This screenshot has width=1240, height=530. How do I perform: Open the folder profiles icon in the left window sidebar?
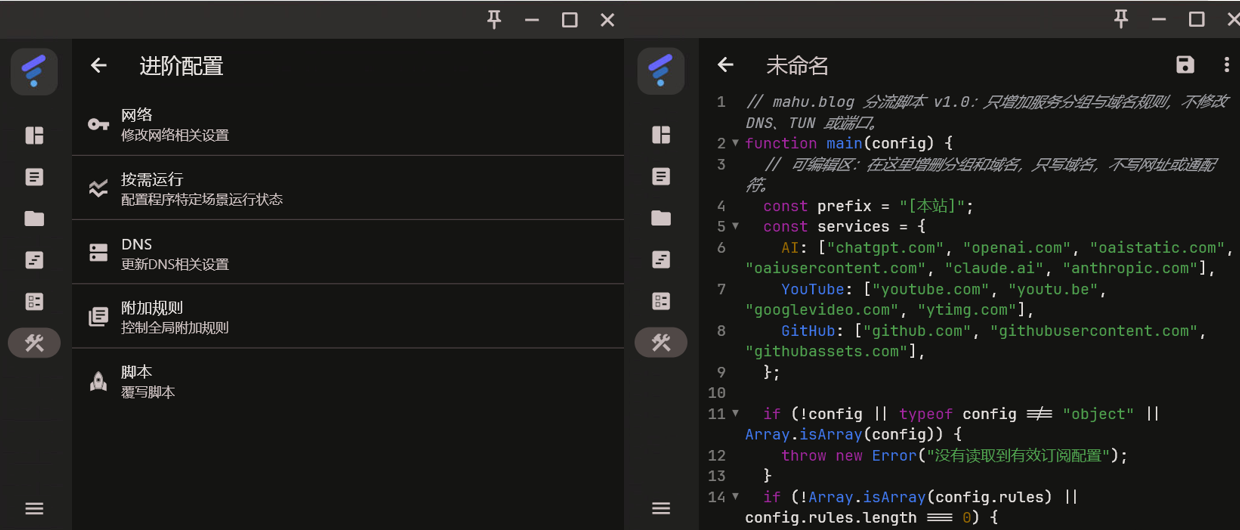(34, 218)
